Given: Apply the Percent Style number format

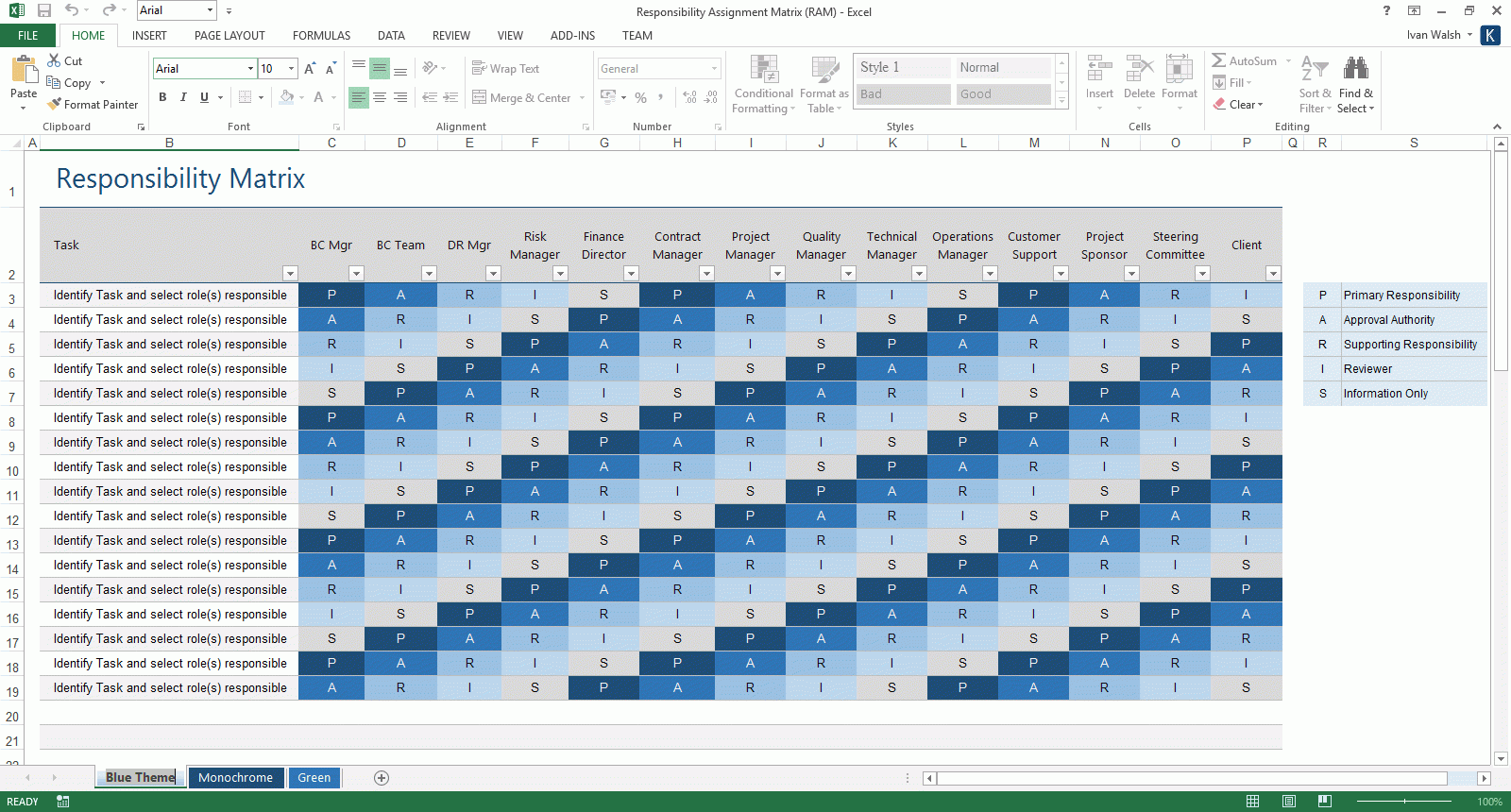Looking at the screenshot, I should [641, 97].
